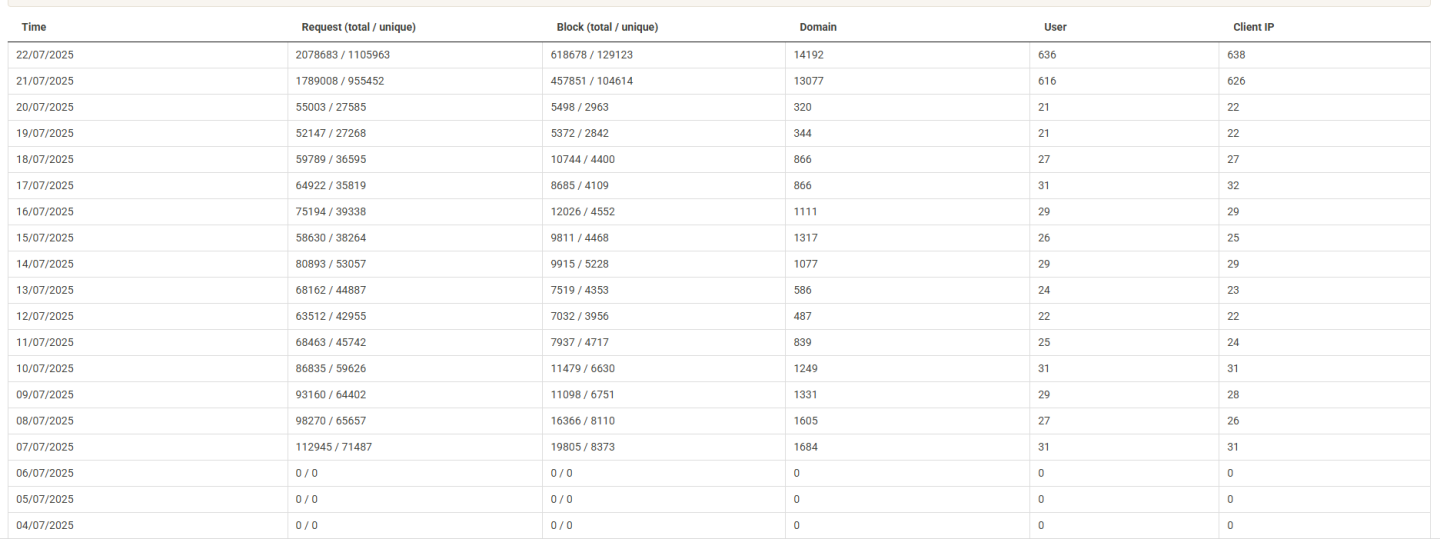Click the 21/07/2025 row date
The width and height of the screenshot is (1440, 539).
click(x=45, y=81)
